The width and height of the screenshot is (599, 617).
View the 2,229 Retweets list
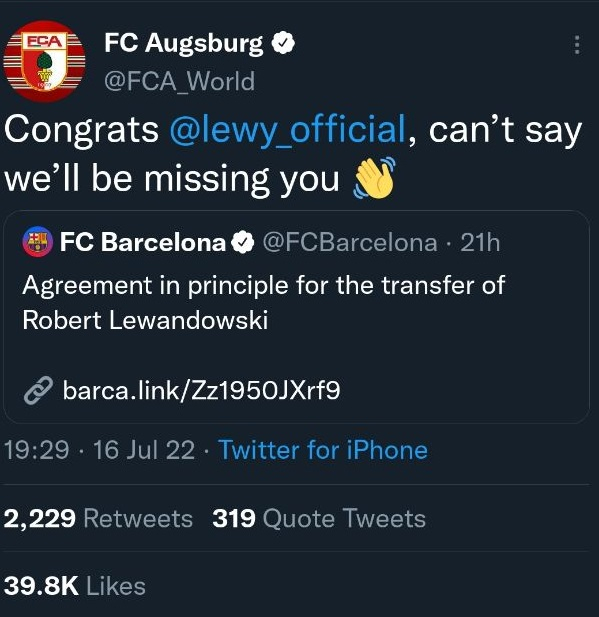pos(98,518)
